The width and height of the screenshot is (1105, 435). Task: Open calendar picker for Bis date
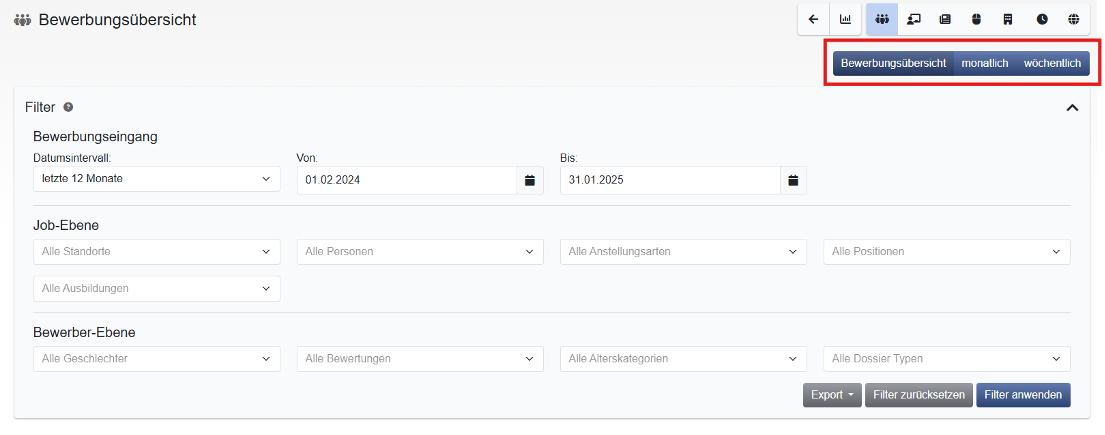(x=794, y=180)
